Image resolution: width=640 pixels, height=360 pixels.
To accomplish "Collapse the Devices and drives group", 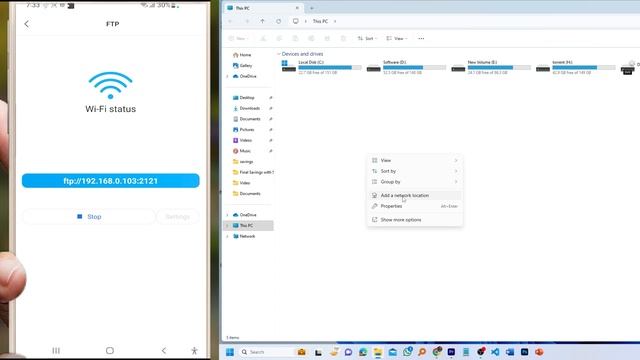I will click(279, 54).
